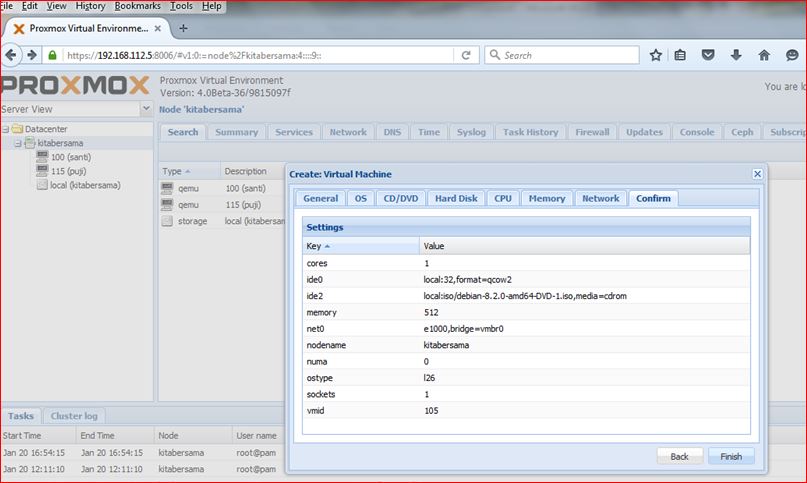This screenshot has width=807, height=483.
Task: Open the Bookmarks menu
Action: 137,6
